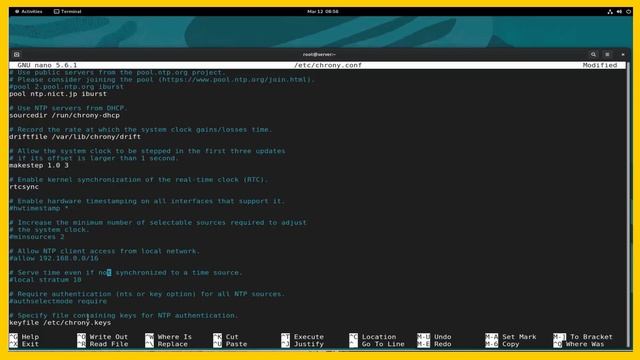Click the '# Use NTP servers from DHCP.' comment

69,108
